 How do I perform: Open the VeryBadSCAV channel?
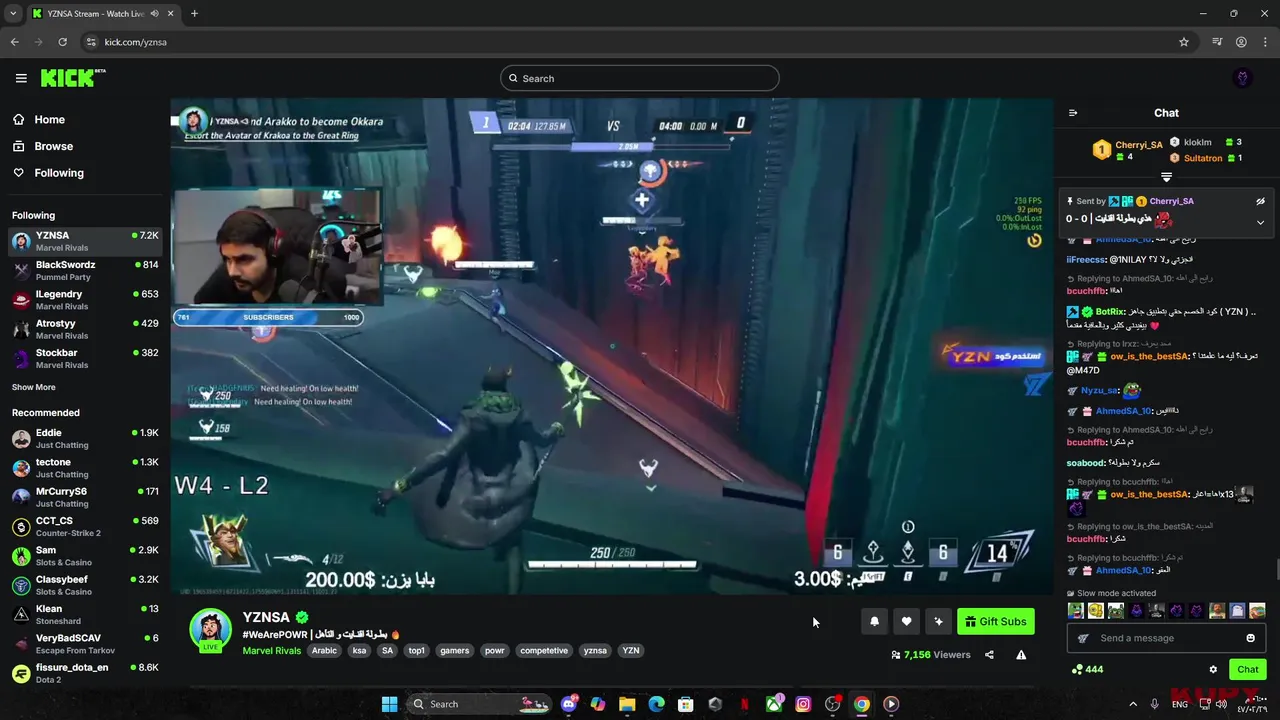click(x=85, y=643)
